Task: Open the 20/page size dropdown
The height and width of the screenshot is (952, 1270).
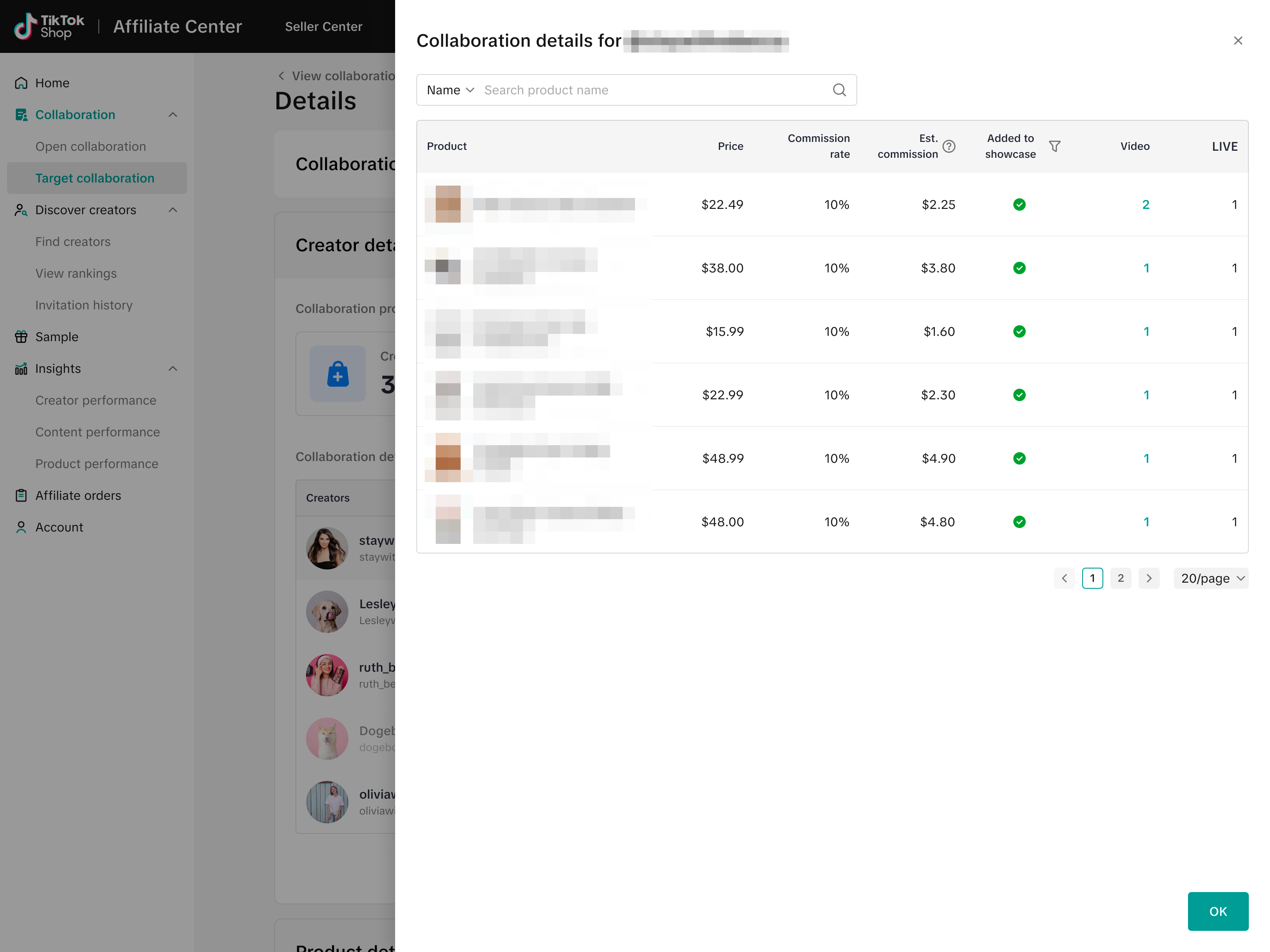Action: coord(1211,578)
